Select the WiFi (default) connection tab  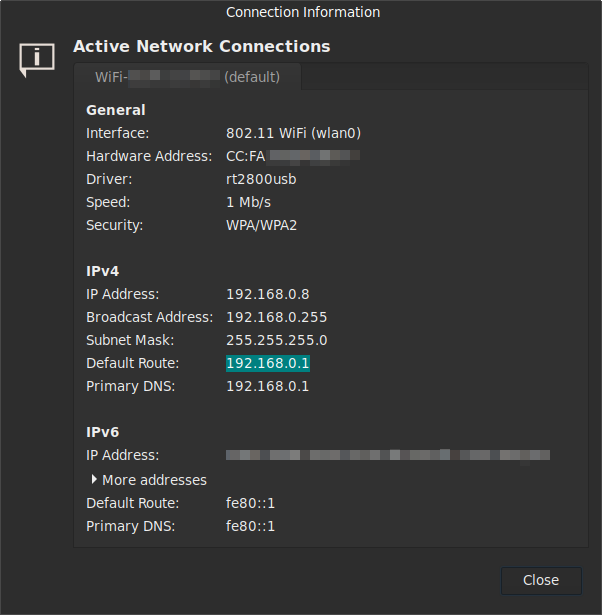click(187, 77)
